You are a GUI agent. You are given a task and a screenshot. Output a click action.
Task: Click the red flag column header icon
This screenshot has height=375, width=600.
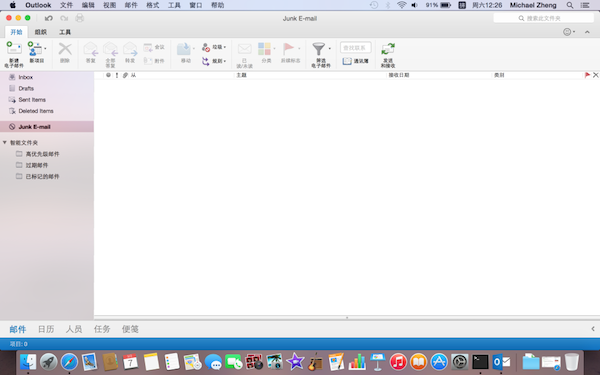(x=587, y=75)
